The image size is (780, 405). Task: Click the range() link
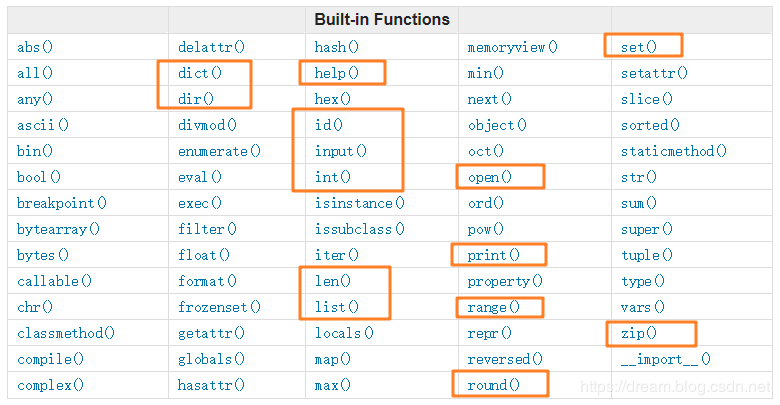[493, 307]
